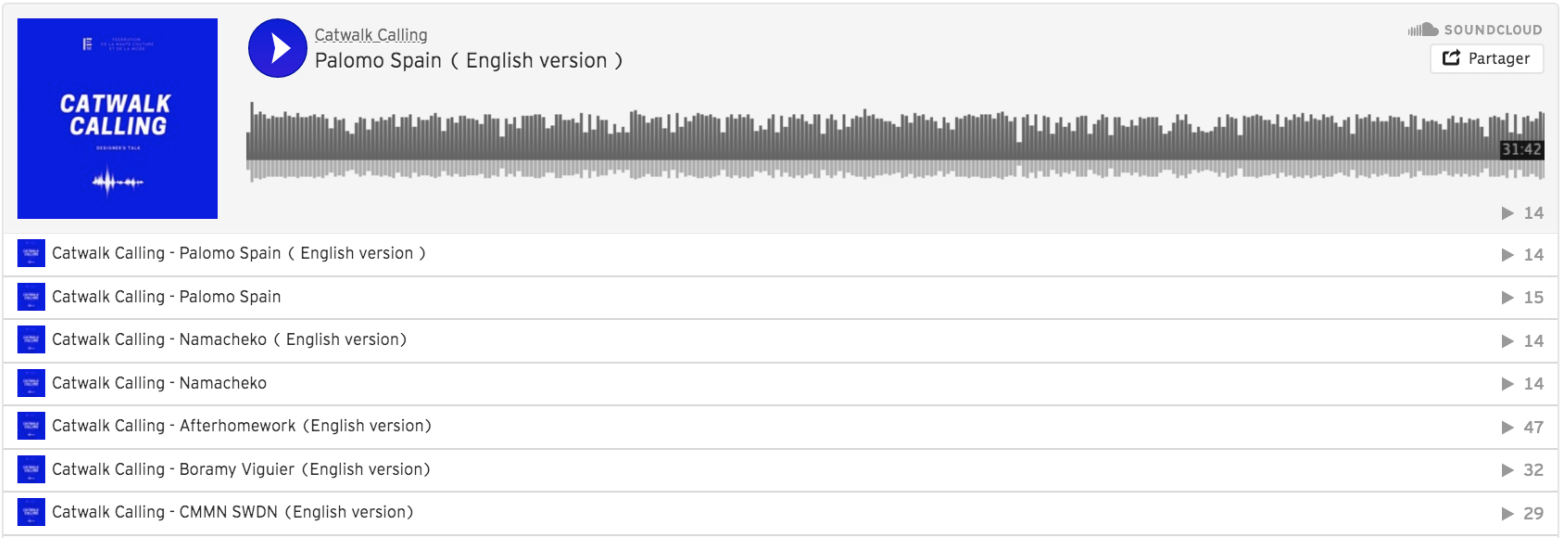Click the Partager share button

tap(1487, 59)
